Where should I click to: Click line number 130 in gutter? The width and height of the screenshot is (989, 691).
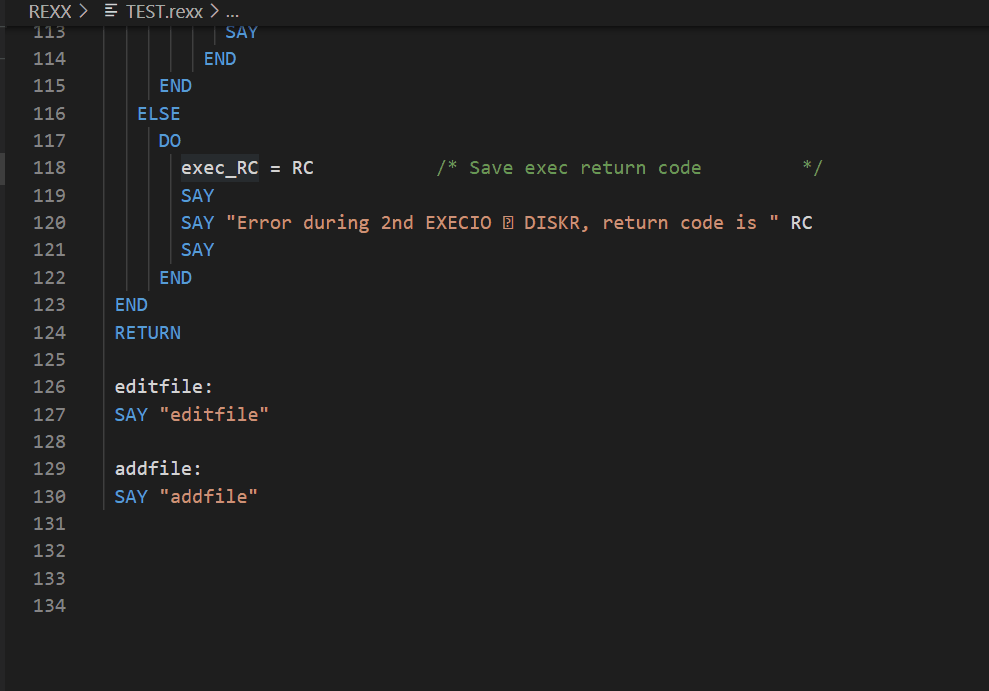tap(49, 497)
